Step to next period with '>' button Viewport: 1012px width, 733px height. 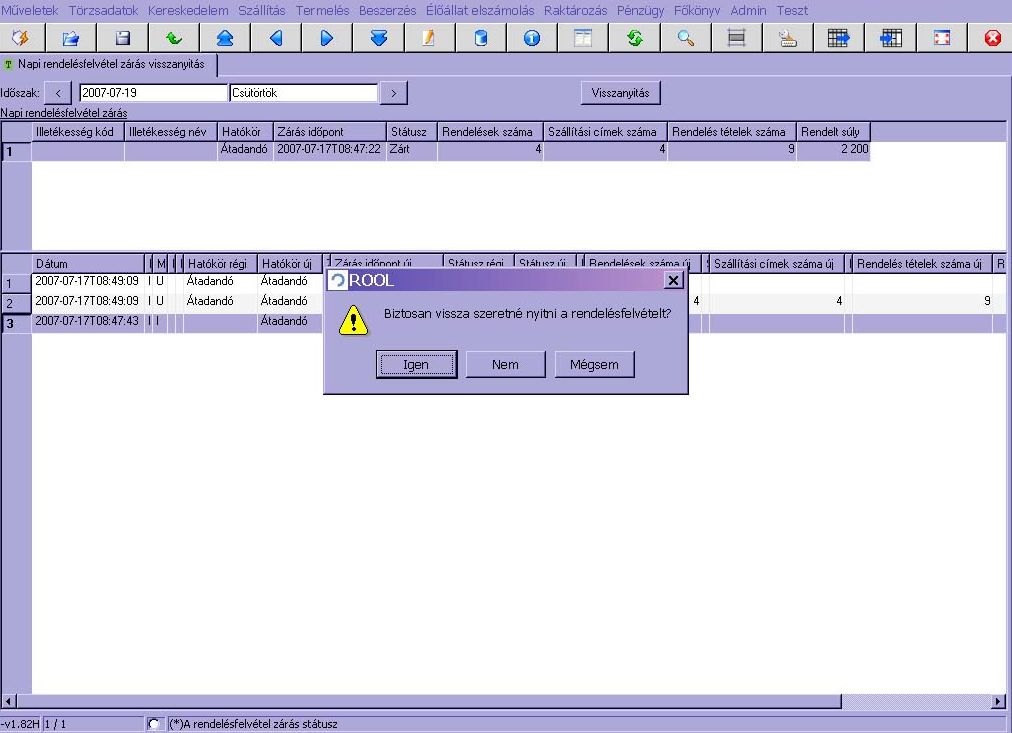pos(395,93)
